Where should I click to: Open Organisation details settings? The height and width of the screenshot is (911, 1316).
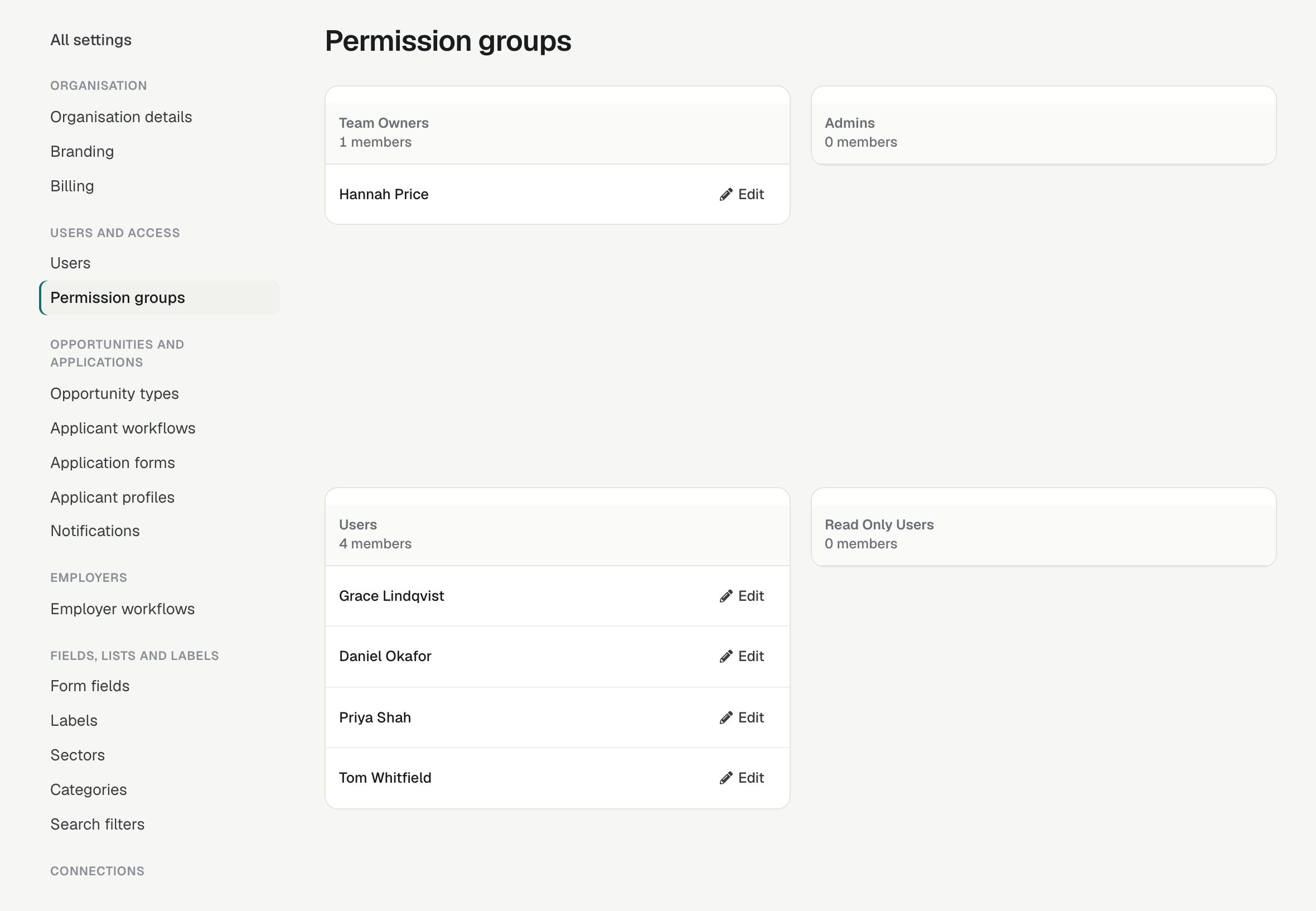pos(121,117)
